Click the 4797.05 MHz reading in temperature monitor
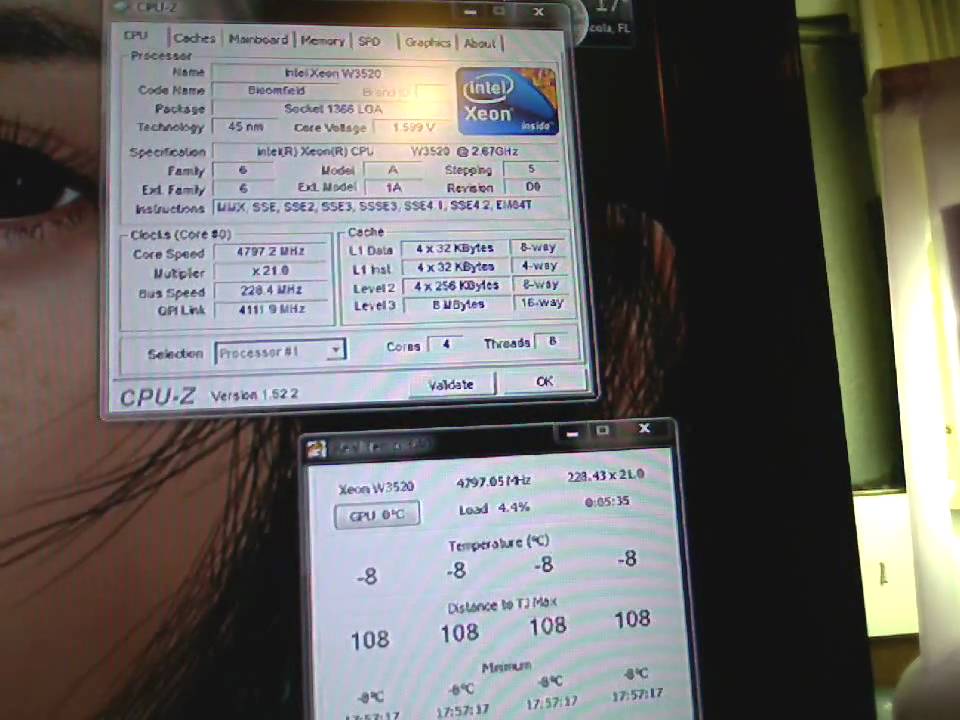This screenshot has height=720, width=960. (493, 482)
